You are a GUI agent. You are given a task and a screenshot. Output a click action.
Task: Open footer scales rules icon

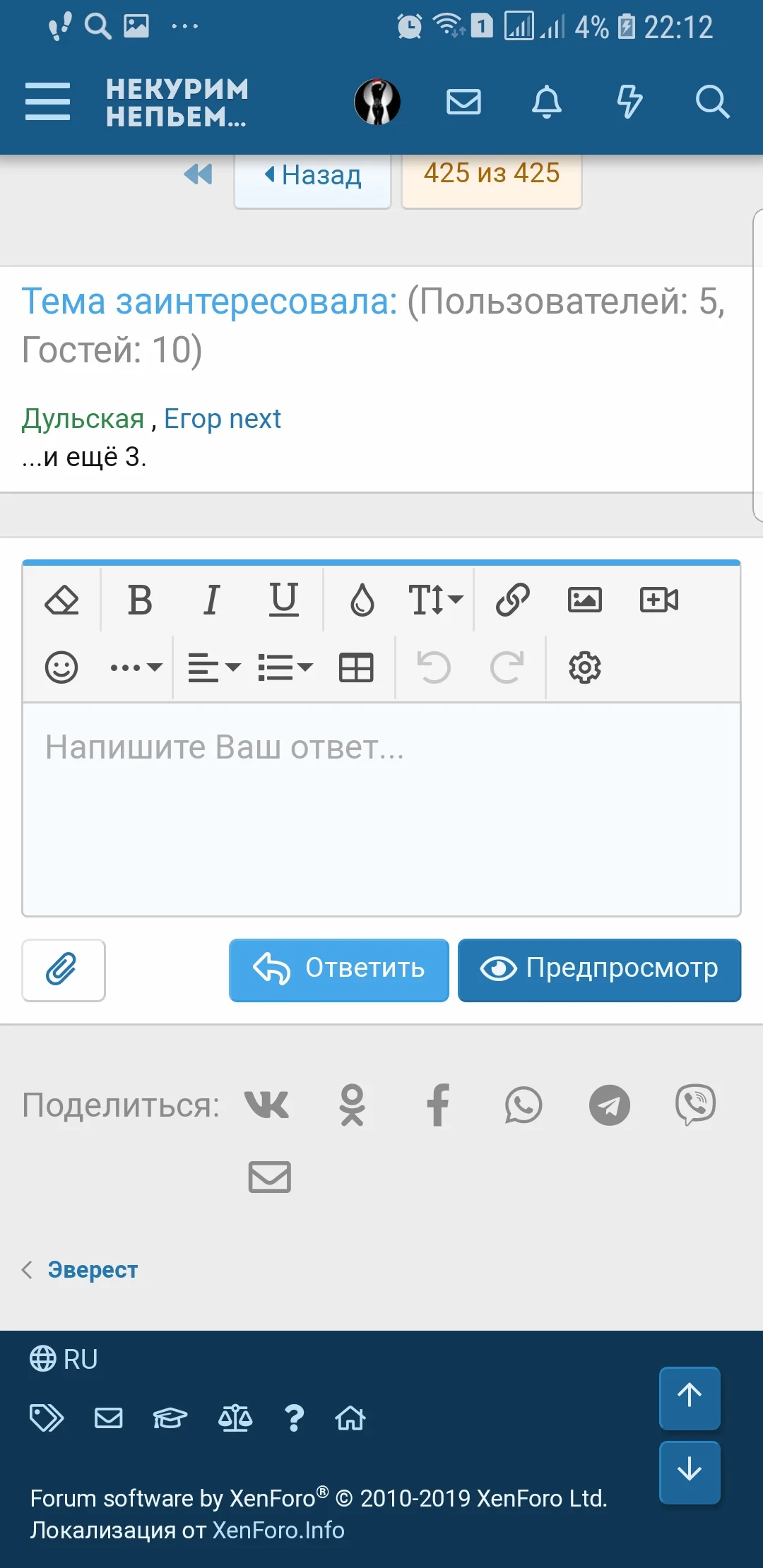pyautogui.click(x=235, y=1418)
